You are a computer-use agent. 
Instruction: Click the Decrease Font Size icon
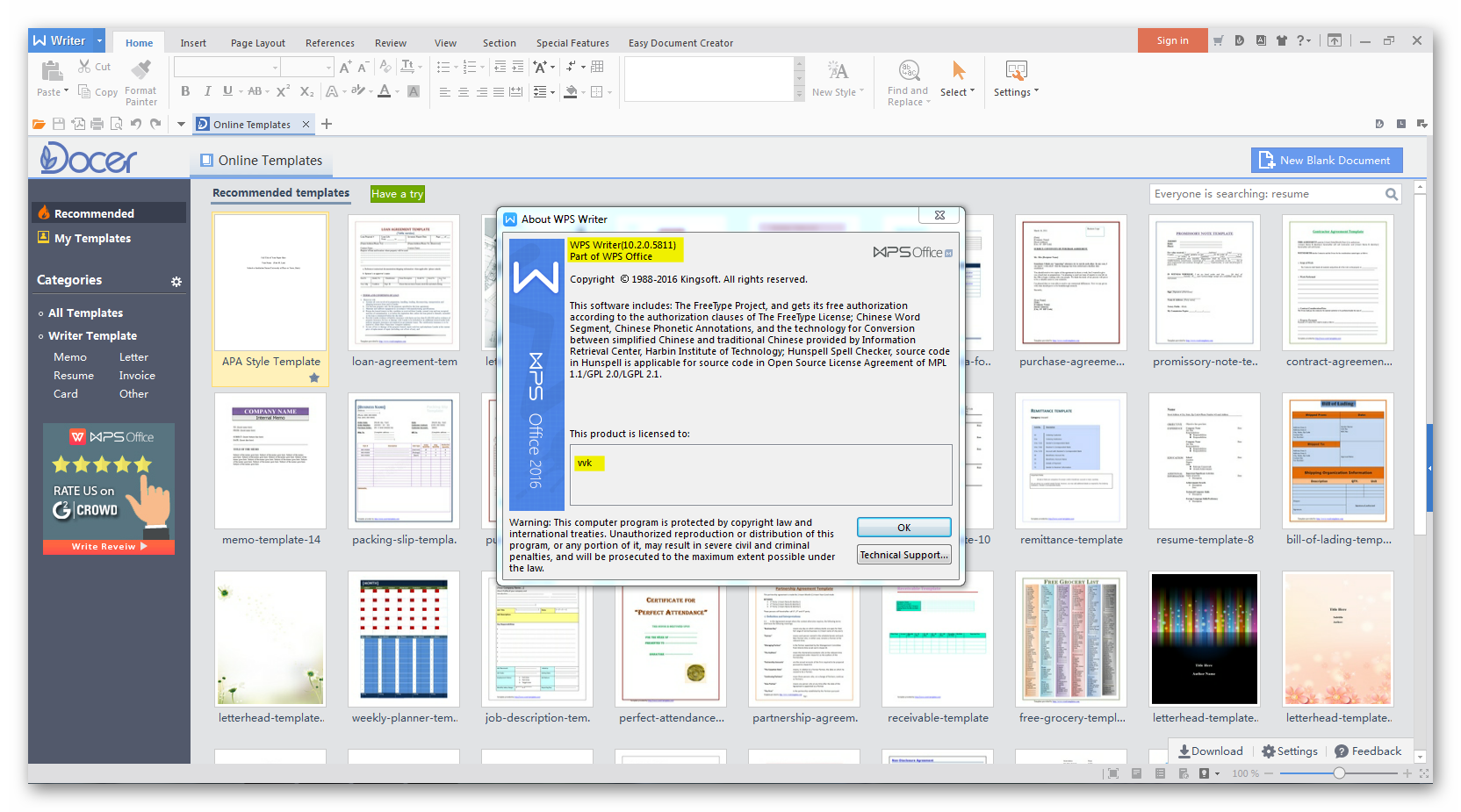(x=363, y=67)
